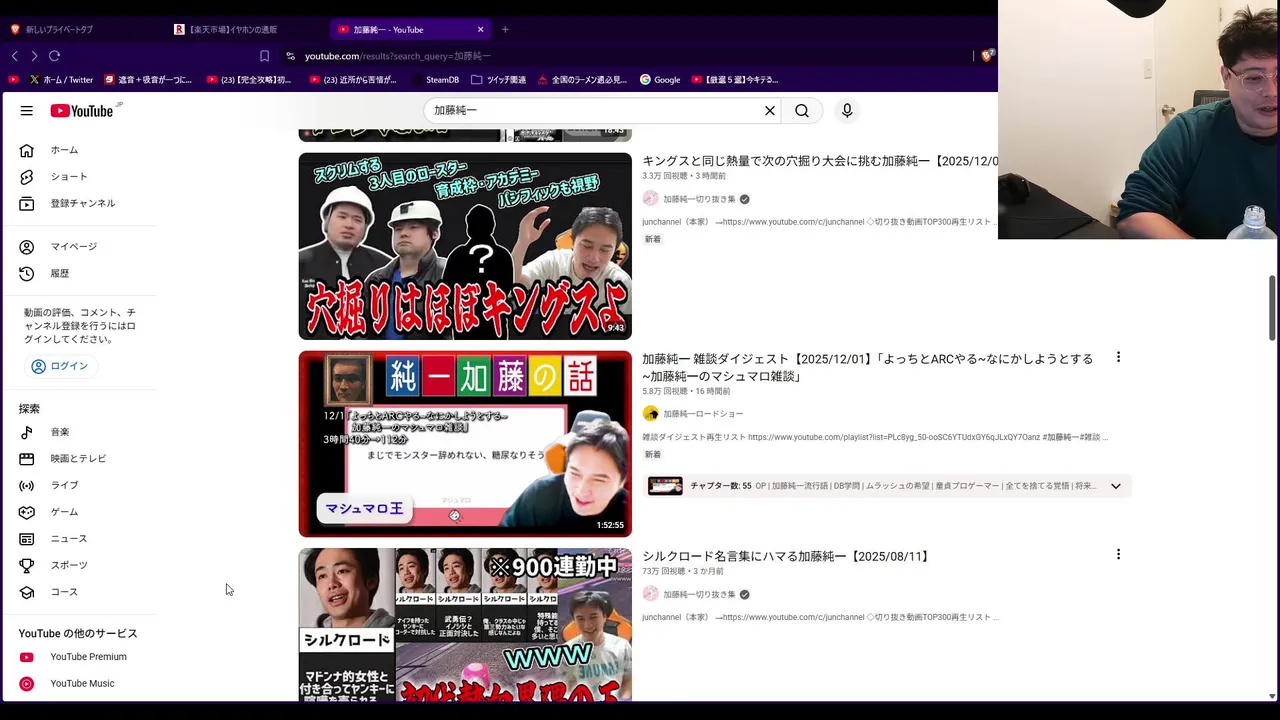Open a new tab with plus button
Image resolution: width=1280 pixels, height=720 pixels.
pos(505,30)
